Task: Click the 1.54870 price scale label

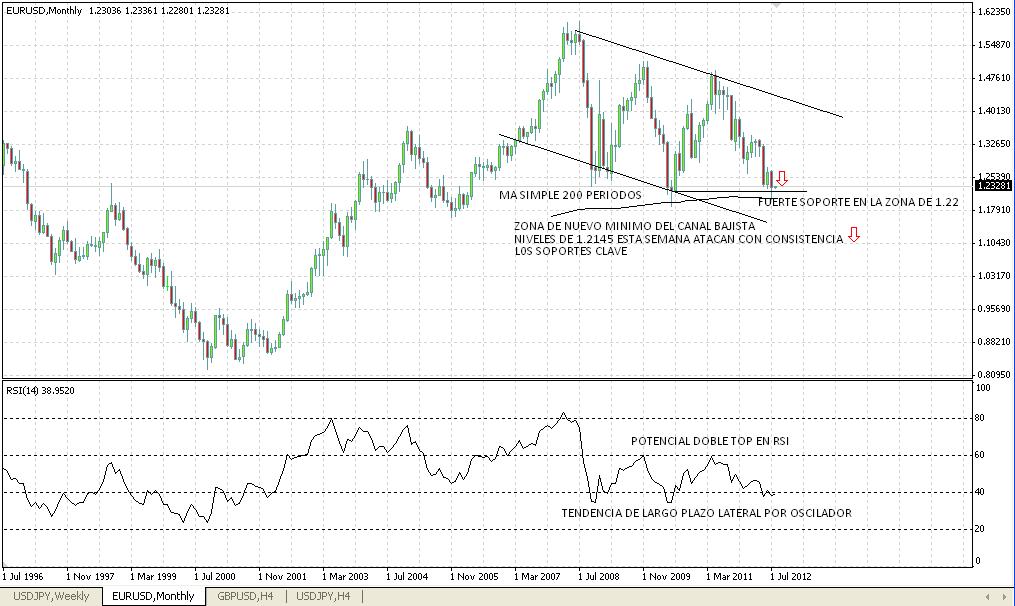Action: [995, 44]
